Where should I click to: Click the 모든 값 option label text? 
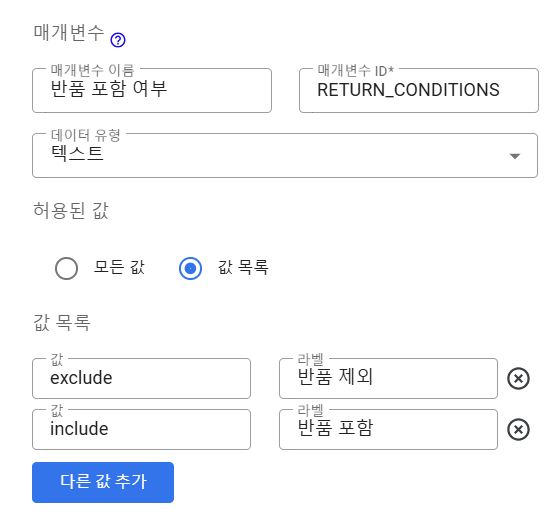(x=119, y=267)
